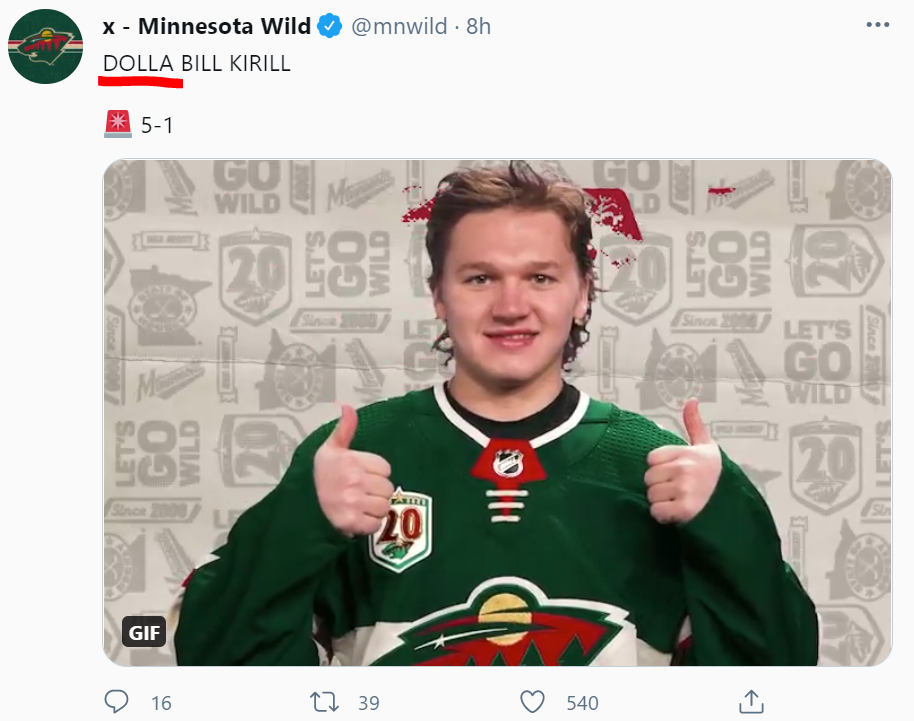
Task: Click the retweet count 39
Action: coord(368,703)
